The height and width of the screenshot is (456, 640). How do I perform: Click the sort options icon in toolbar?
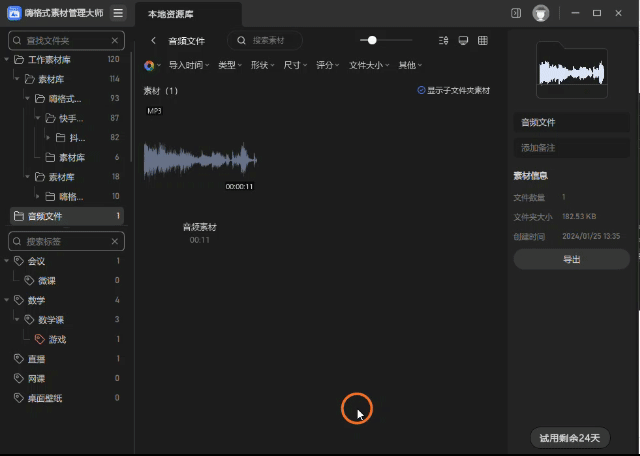point(443,40)
